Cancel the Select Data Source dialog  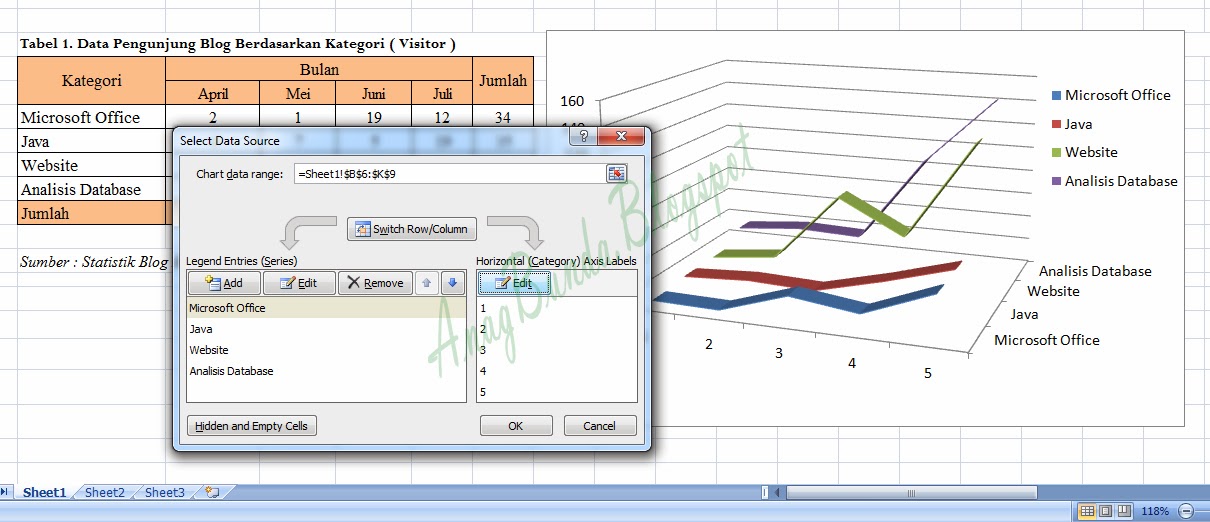[600, 426]
